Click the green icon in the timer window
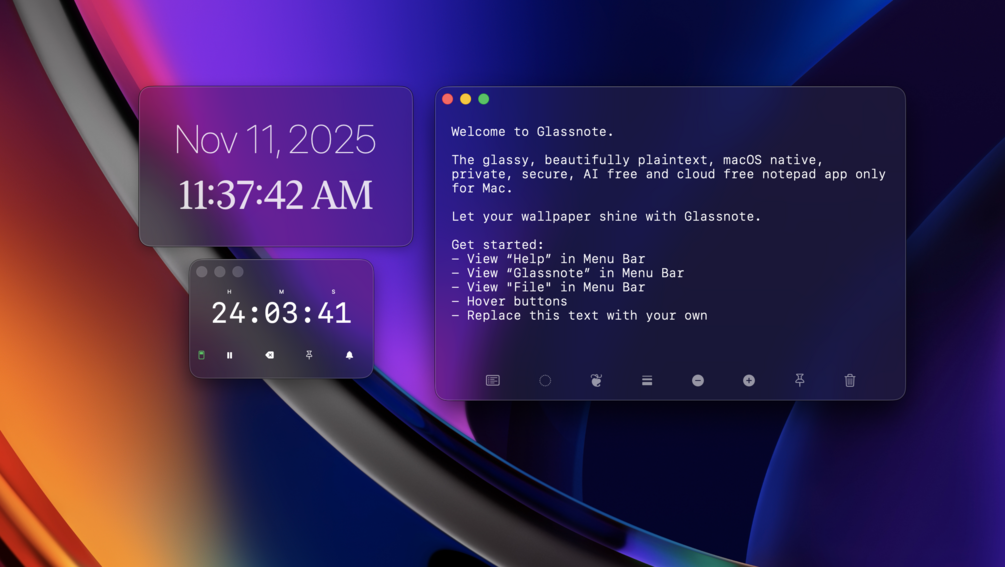The height and width of the screenshot is (567, 1005). [x=201, y=355]
